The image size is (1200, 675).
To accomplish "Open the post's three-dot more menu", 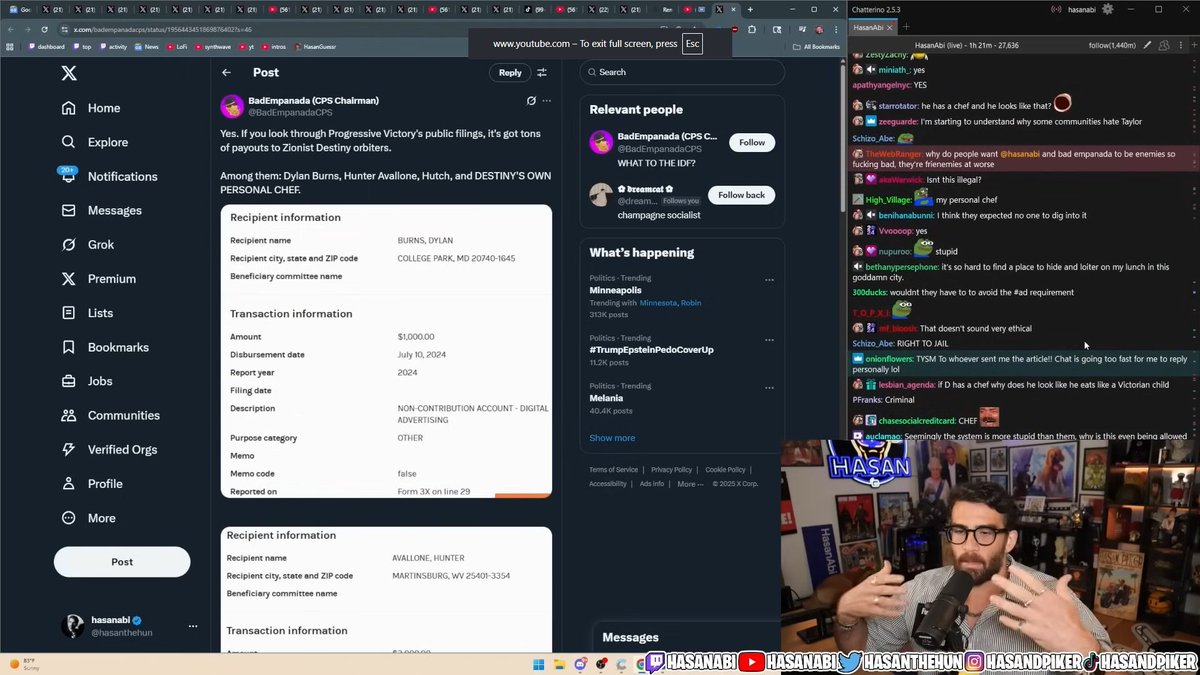I will (546, 101).
